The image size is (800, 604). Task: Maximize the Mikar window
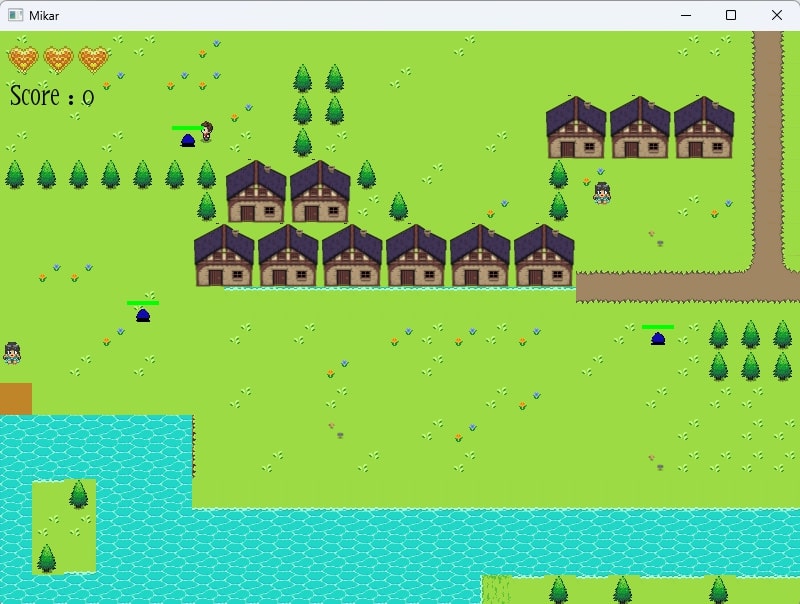731,15
